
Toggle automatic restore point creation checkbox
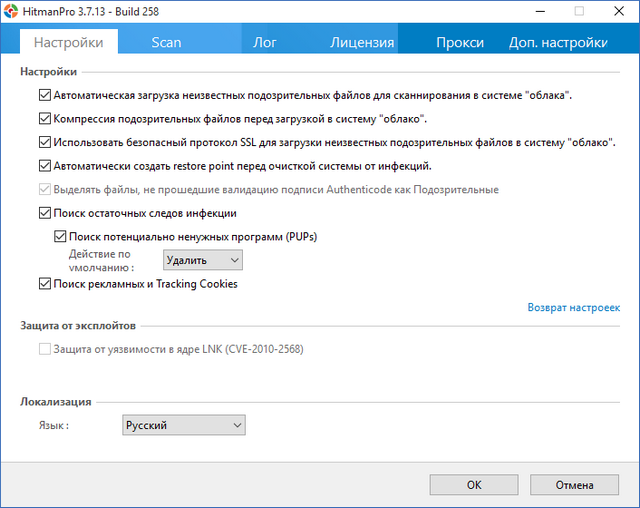[x=44, y=166]
